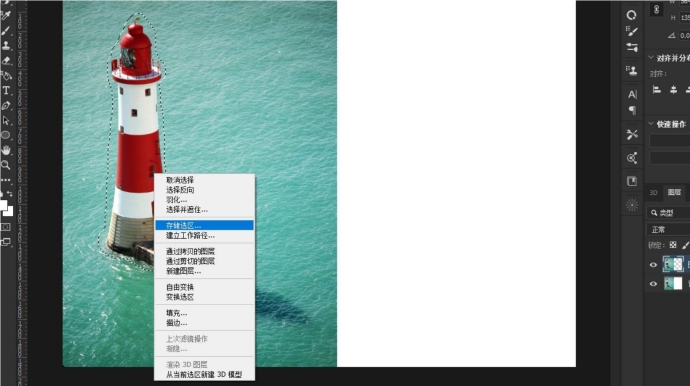Click the foreground color swatch
Image resolution: width=690 pixels, height=386 pixels.
pyautogui.click(x=3, y=205)
